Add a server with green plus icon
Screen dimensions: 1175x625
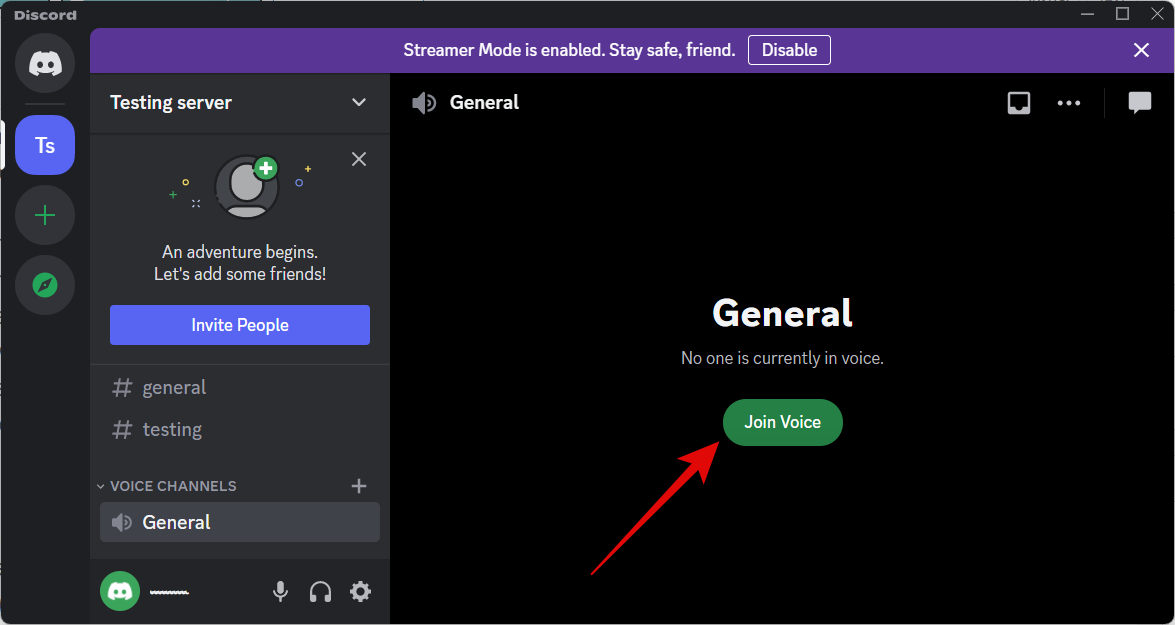pos(45,216)
